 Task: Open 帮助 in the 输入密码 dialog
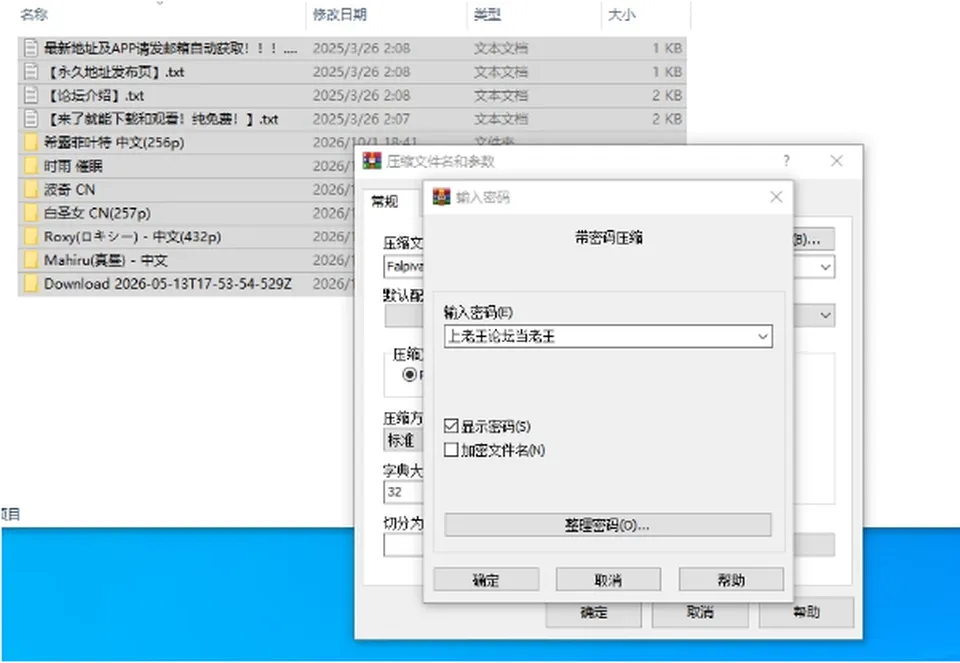pyautogui.click(x=731, y=580)
